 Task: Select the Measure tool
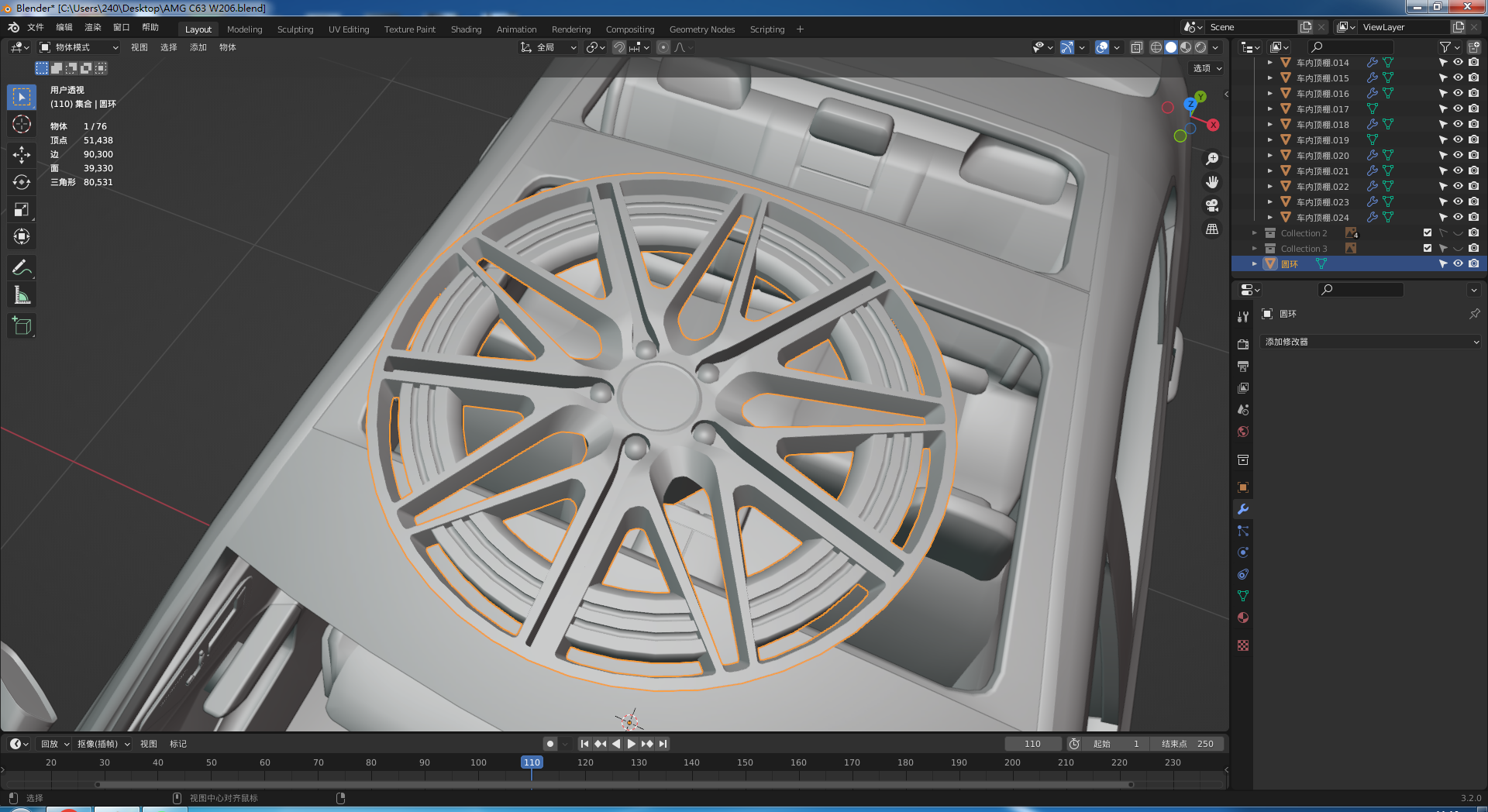[x=22, y=295]
